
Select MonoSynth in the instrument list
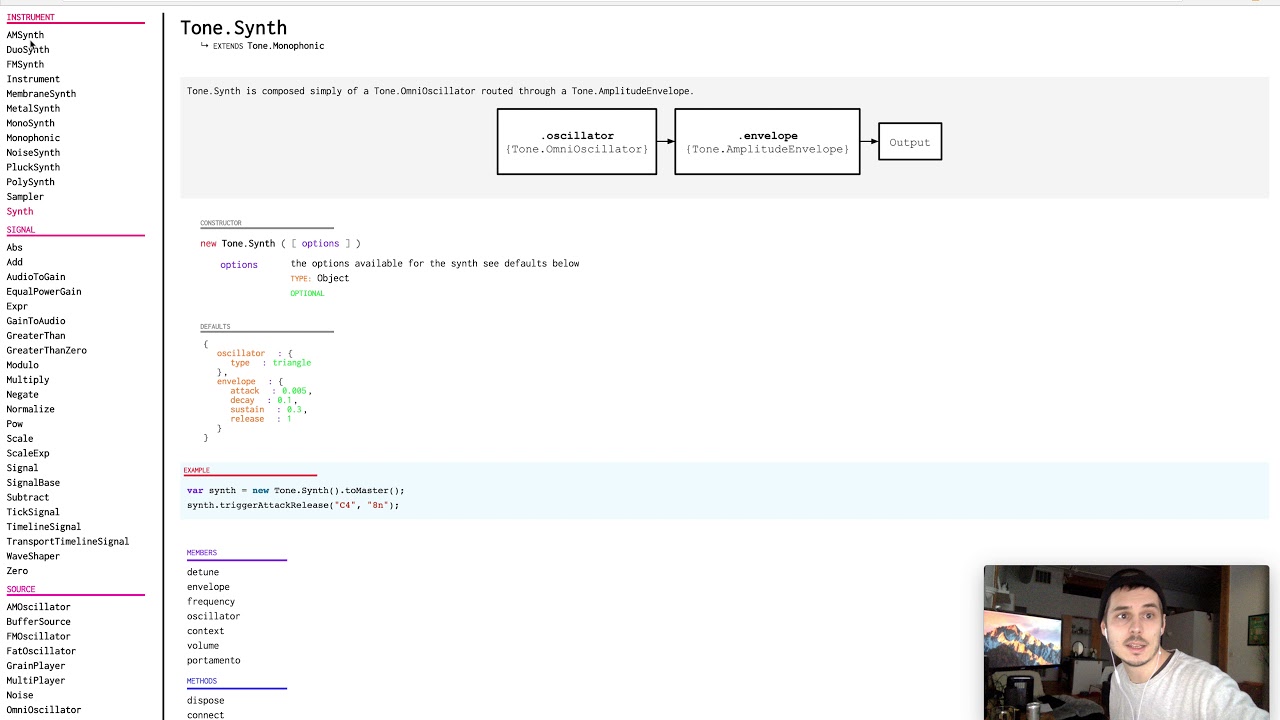pos(30,123)
